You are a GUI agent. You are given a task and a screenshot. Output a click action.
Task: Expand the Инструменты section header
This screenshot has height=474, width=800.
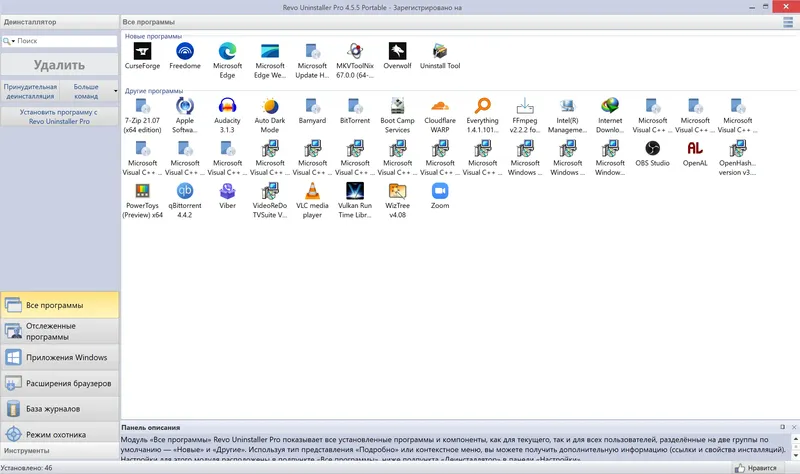pyautogui.click(x=60, y=451)
